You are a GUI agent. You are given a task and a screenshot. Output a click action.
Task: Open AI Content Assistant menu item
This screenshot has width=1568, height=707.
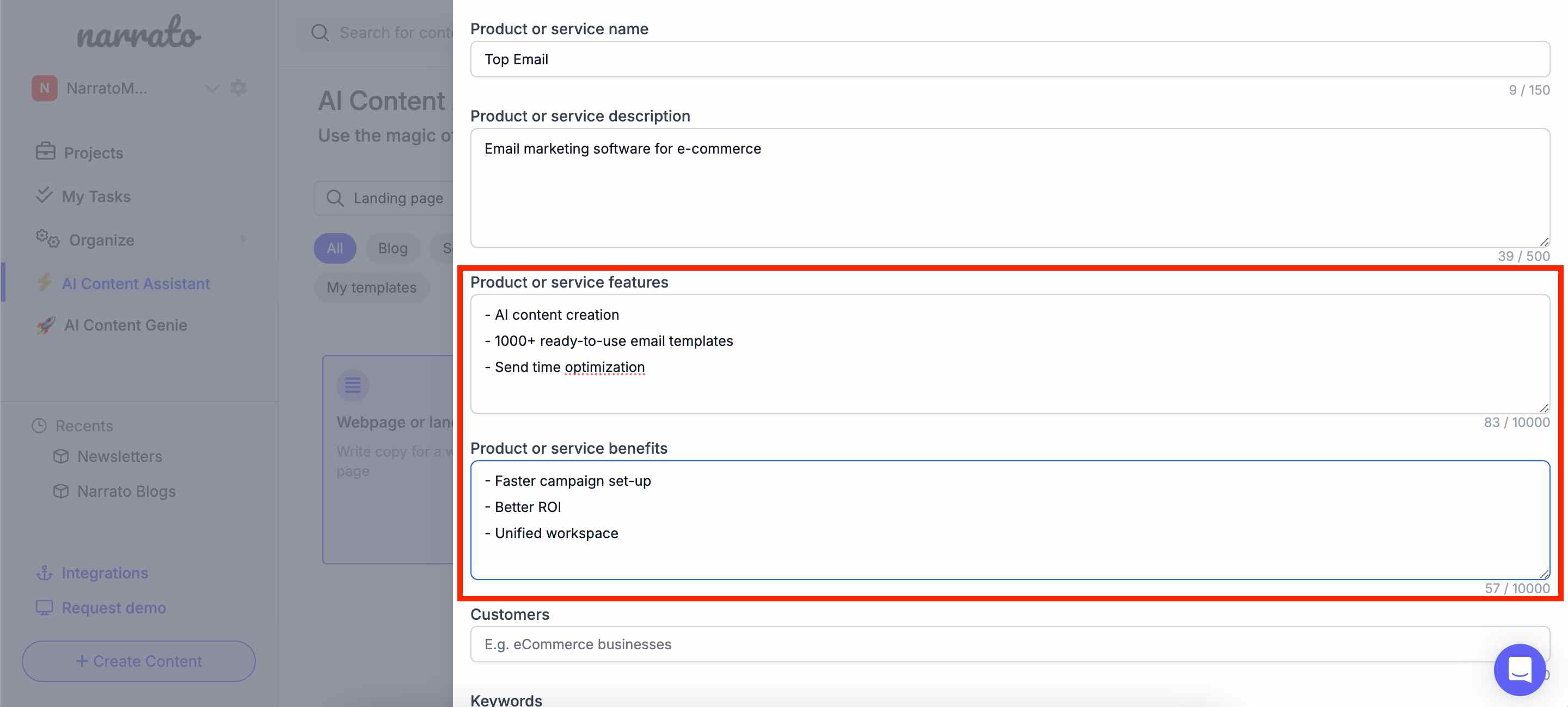click(x=136, y=283)
